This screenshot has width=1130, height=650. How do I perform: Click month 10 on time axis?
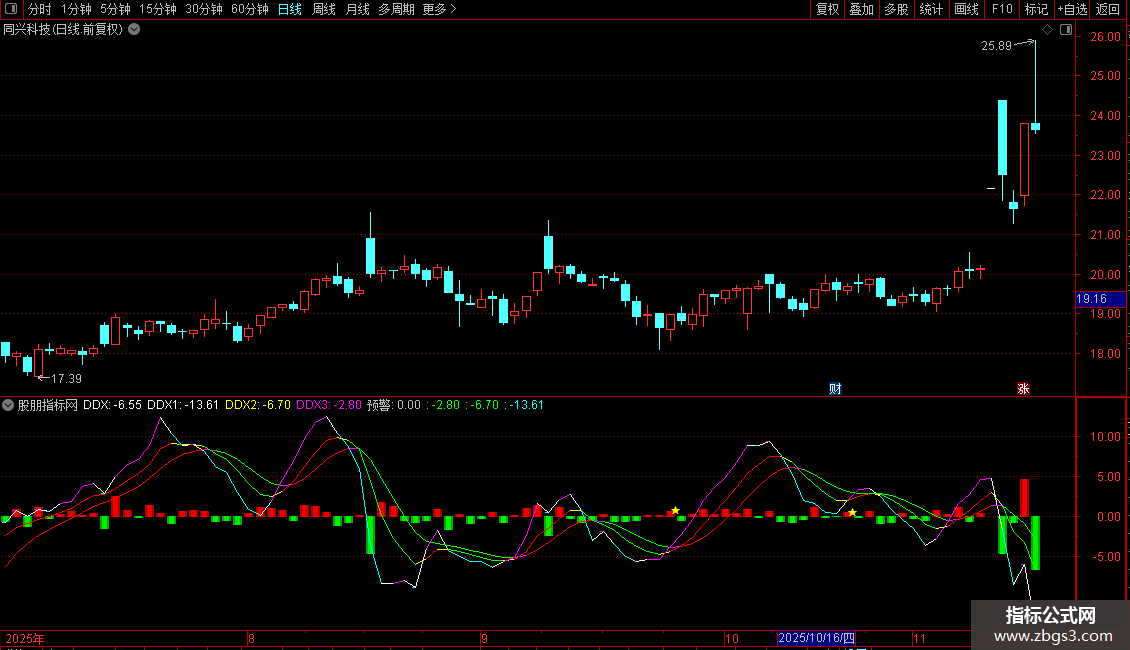click(x=731, y=638)
